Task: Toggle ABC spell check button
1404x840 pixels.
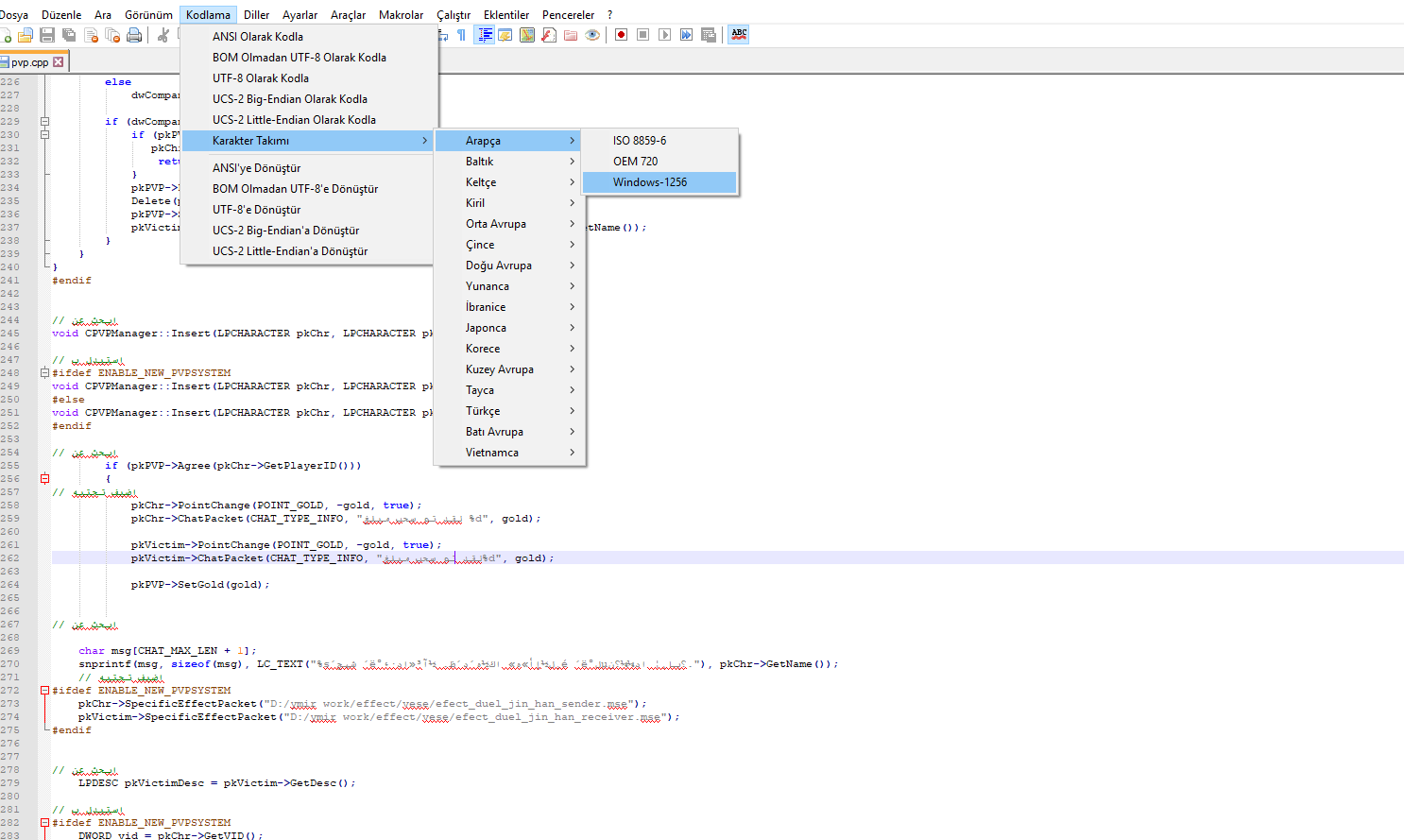Action: coord(739,35)
